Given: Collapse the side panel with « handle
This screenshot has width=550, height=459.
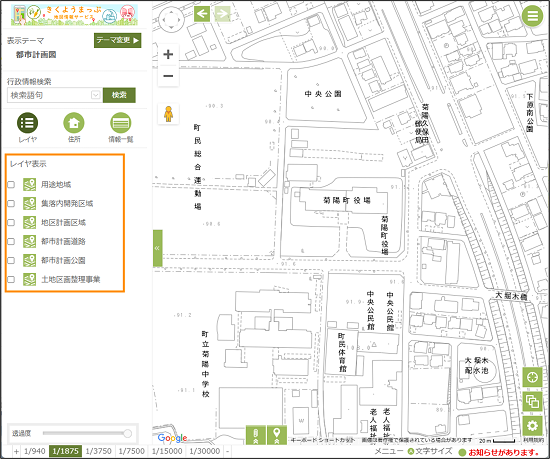Looking at the screenshot, I should [157, 248].
